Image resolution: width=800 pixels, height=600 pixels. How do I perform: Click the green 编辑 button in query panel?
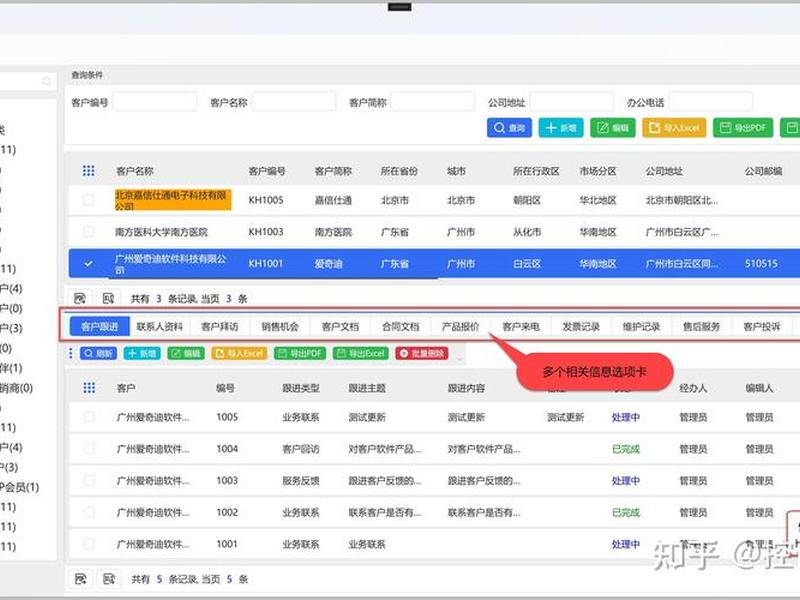tap(613, 128)
